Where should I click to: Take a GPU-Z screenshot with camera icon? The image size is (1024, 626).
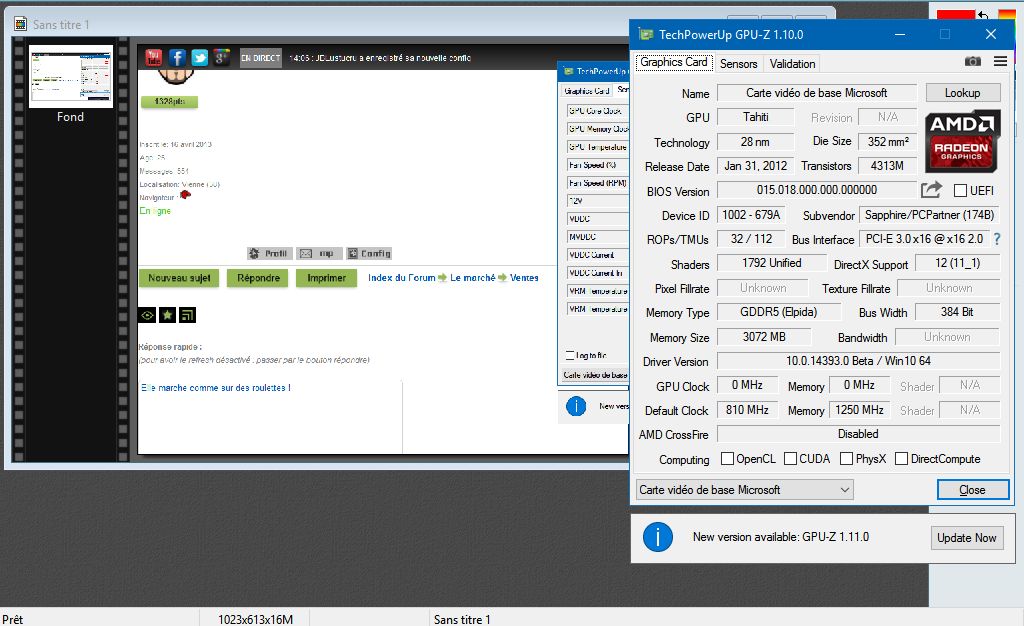click(x=972, y=61)
